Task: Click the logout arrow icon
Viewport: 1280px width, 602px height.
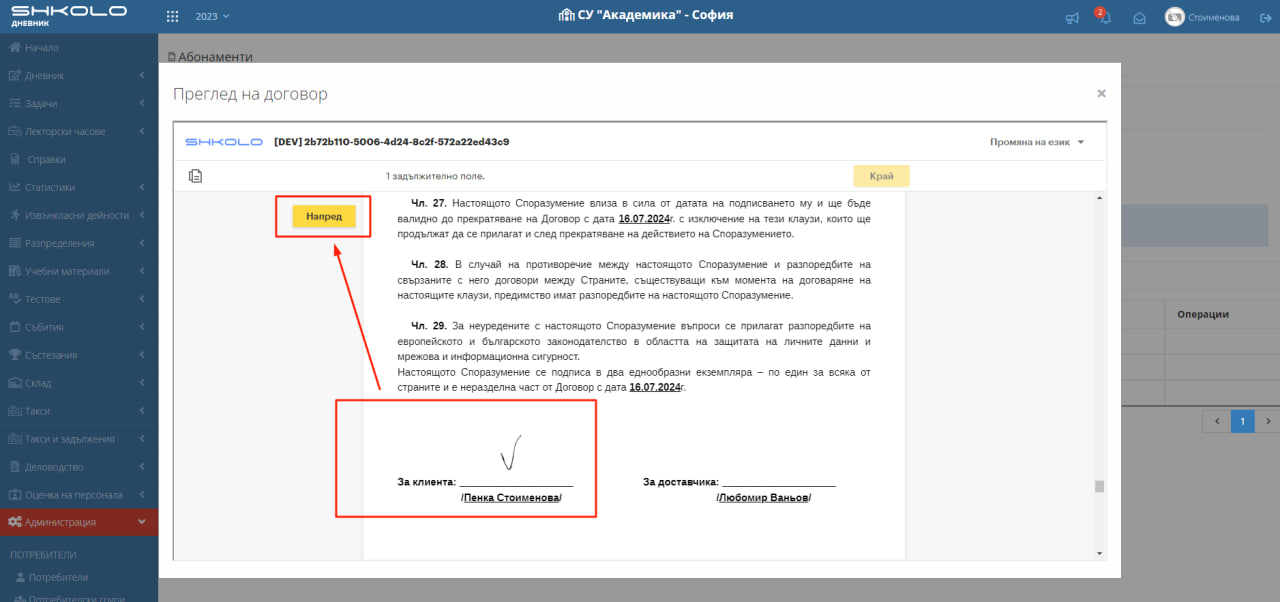Action: coord(1264,18)
